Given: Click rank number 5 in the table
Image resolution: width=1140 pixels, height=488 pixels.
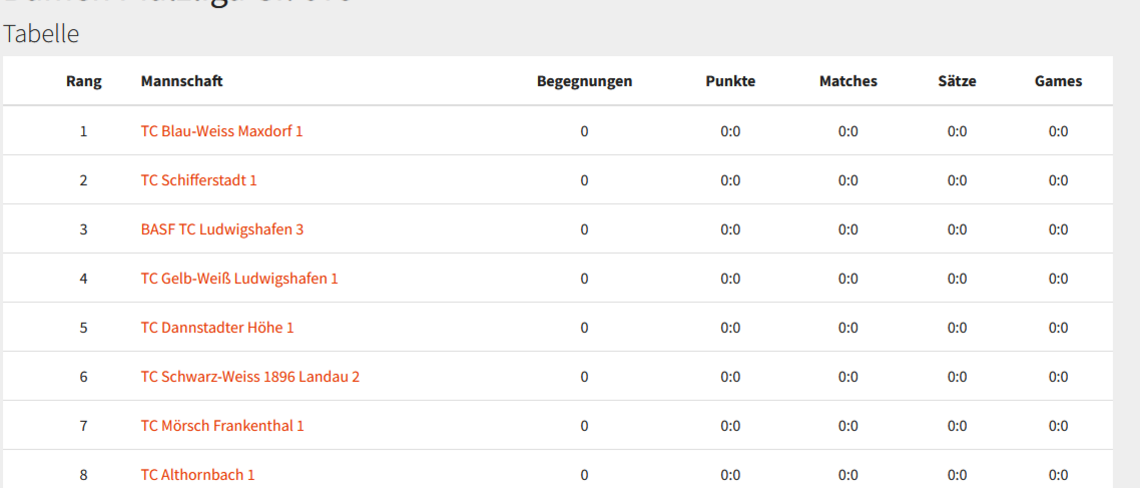Looking at the screenshot, I should [x=84, y=327].
